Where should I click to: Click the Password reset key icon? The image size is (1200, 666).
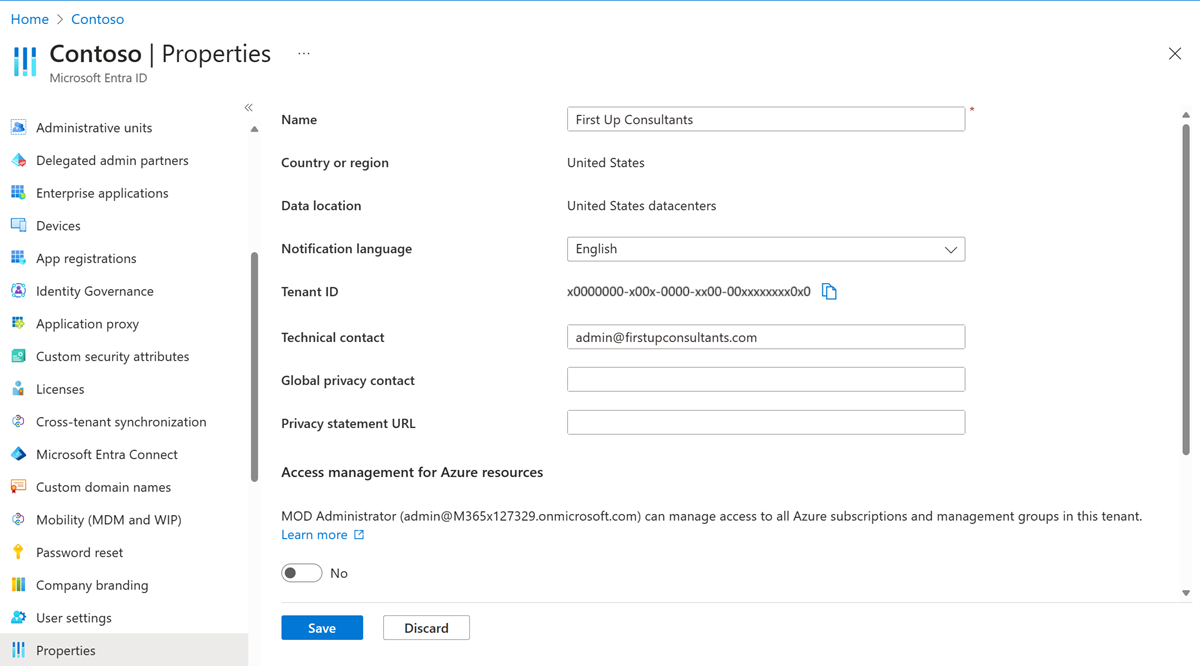click(x=18, y=552)
